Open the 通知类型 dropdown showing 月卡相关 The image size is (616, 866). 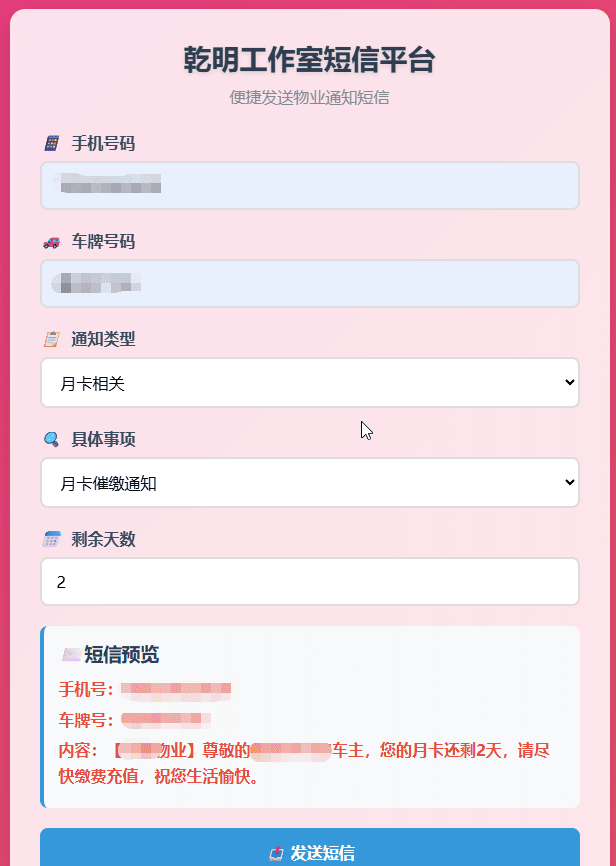(x=309, y=382)
